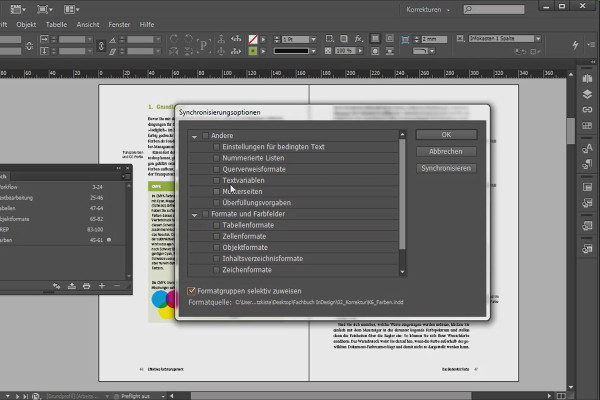
Task: Click the Synchronisieren button
Action: pos(446,168)
